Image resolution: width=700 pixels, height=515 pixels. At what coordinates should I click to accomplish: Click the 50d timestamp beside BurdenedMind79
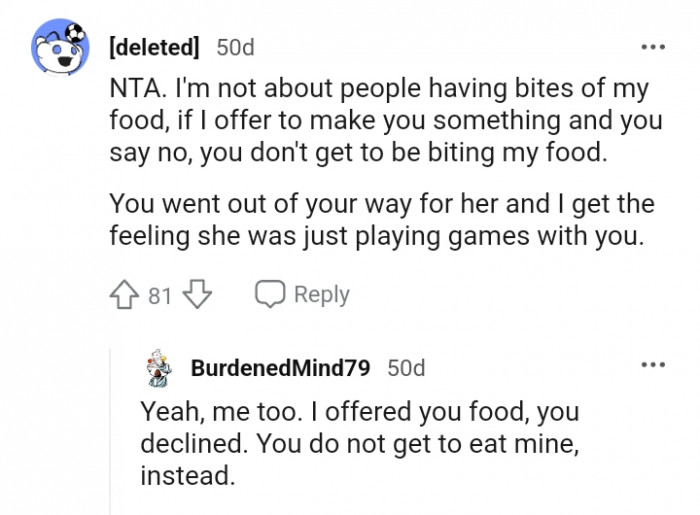406,368
